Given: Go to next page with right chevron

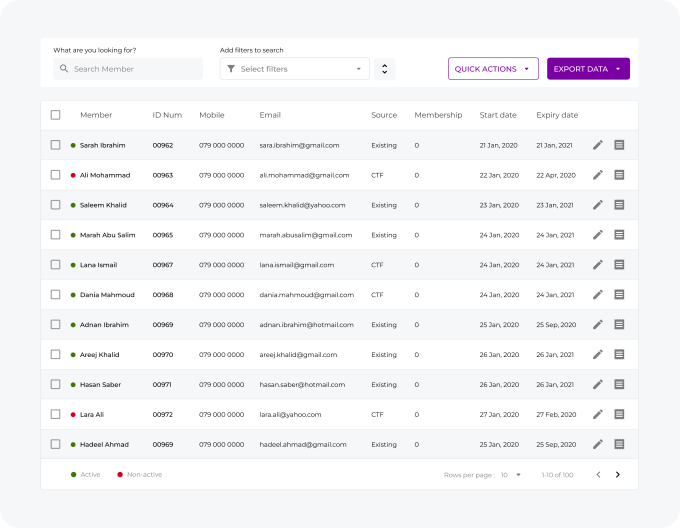Looking at the screenshot, I should 618,475.
